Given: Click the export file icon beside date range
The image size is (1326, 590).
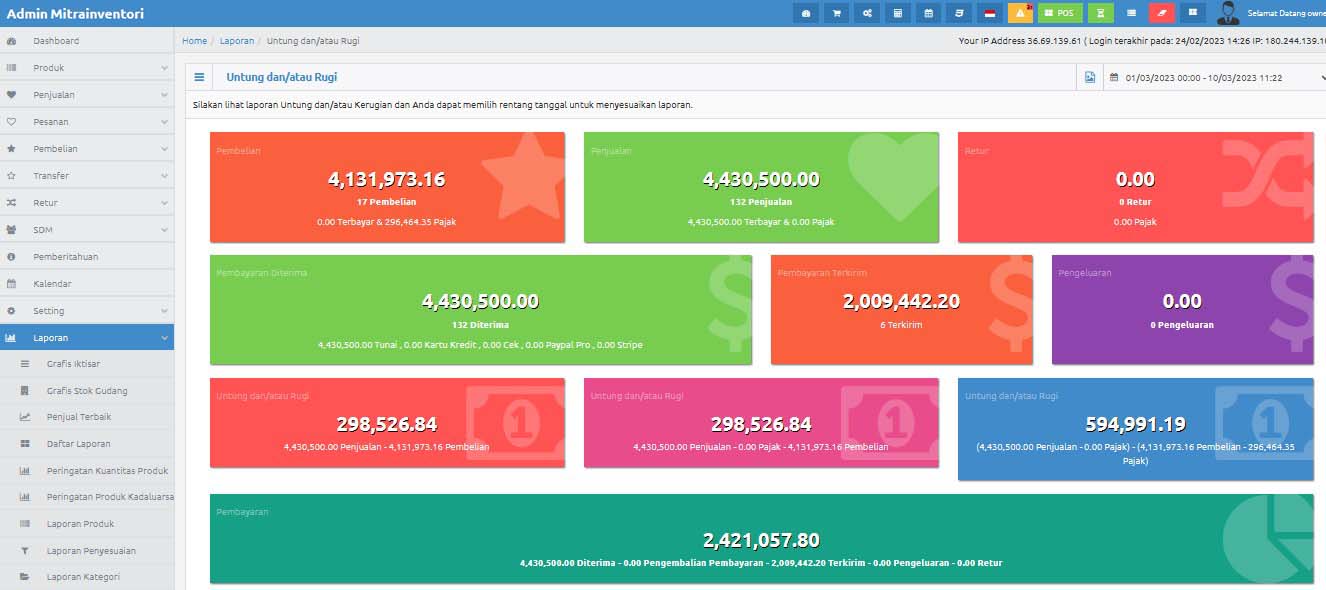Looking at the screenshot, I should click(x=1090, y=77).
